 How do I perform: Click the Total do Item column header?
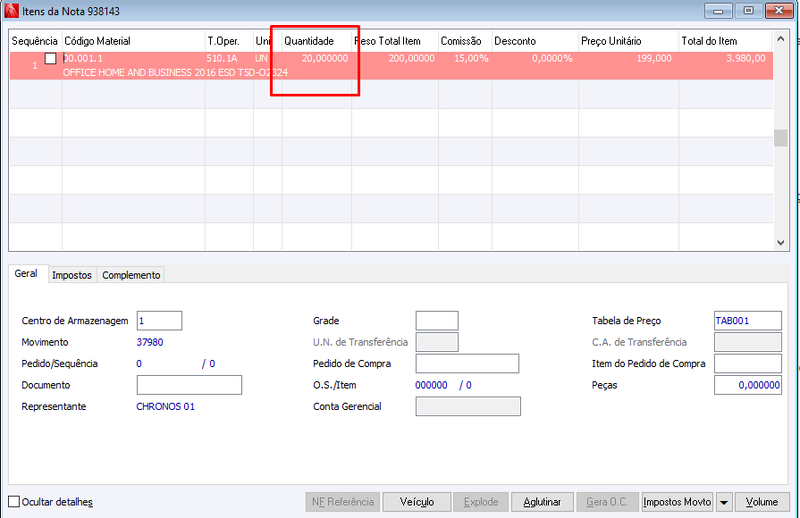coord(725,41)
